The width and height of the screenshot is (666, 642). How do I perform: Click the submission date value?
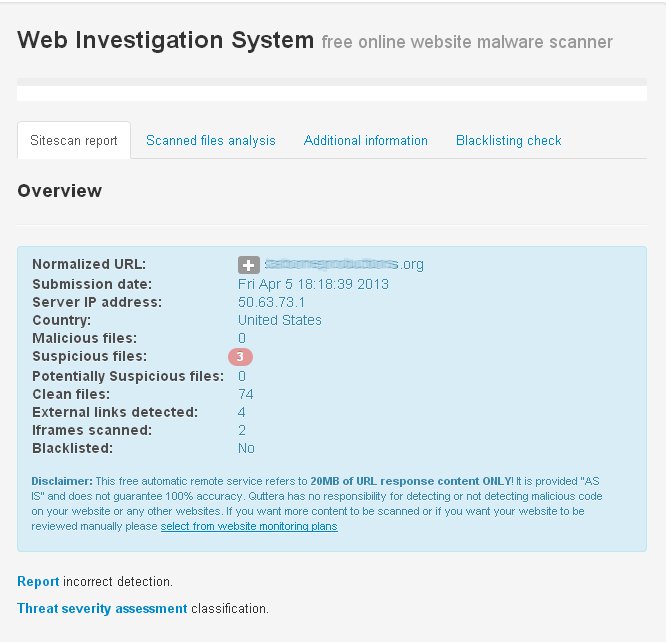click(x=313, y=284)
